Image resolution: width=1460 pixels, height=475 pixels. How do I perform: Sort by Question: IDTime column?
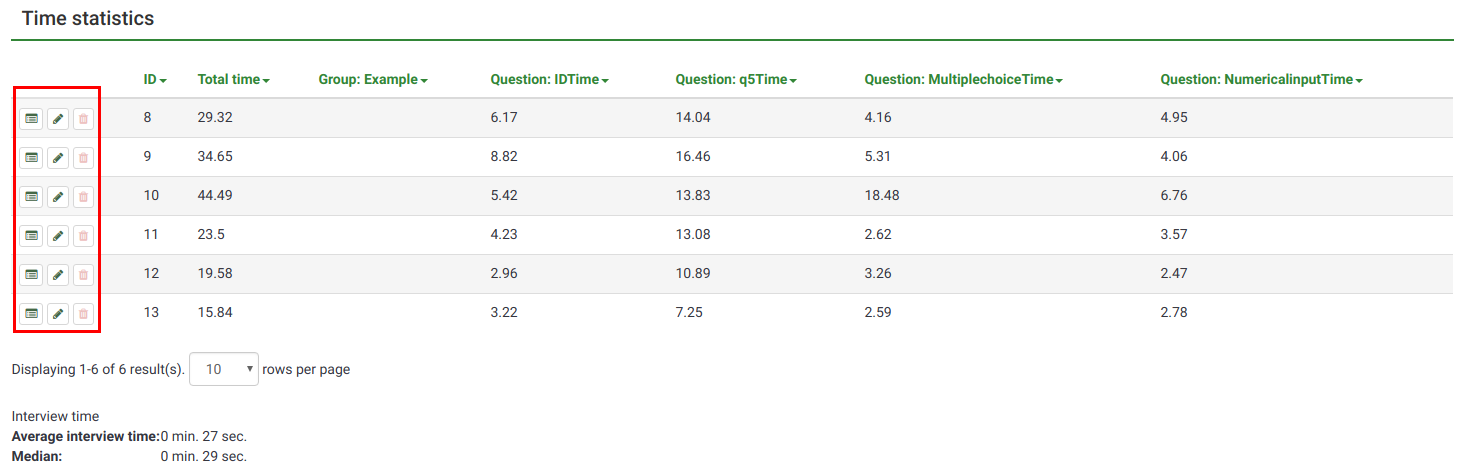point(549,80)
